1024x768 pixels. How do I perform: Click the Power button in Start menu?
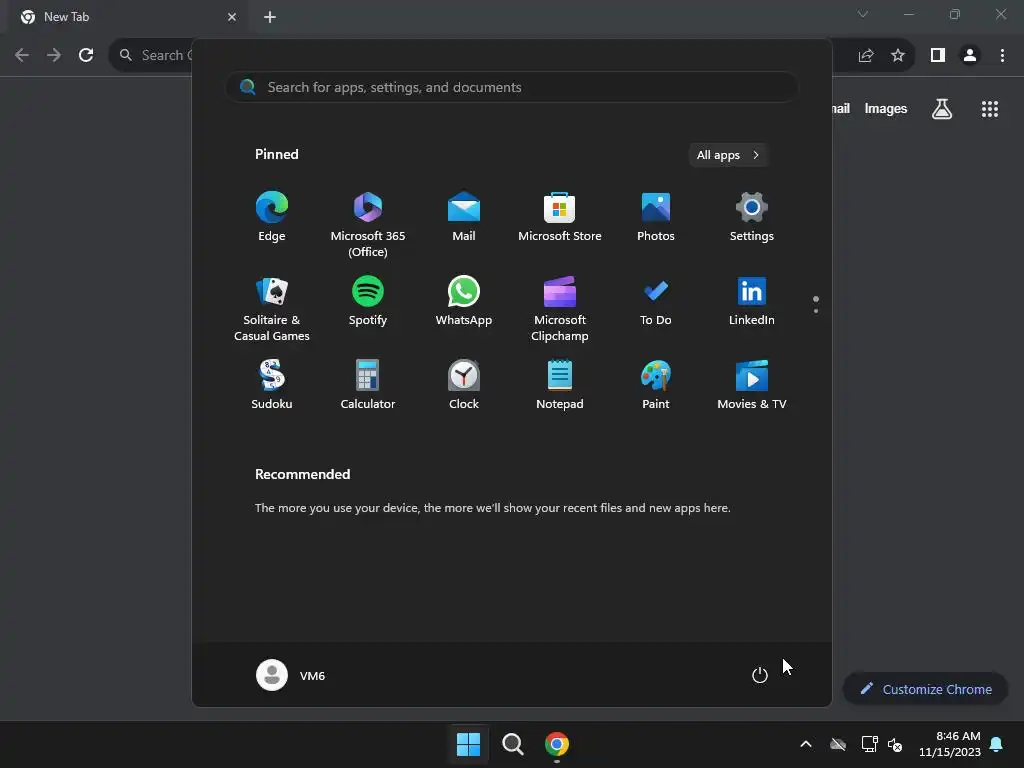tap(760, 675)
